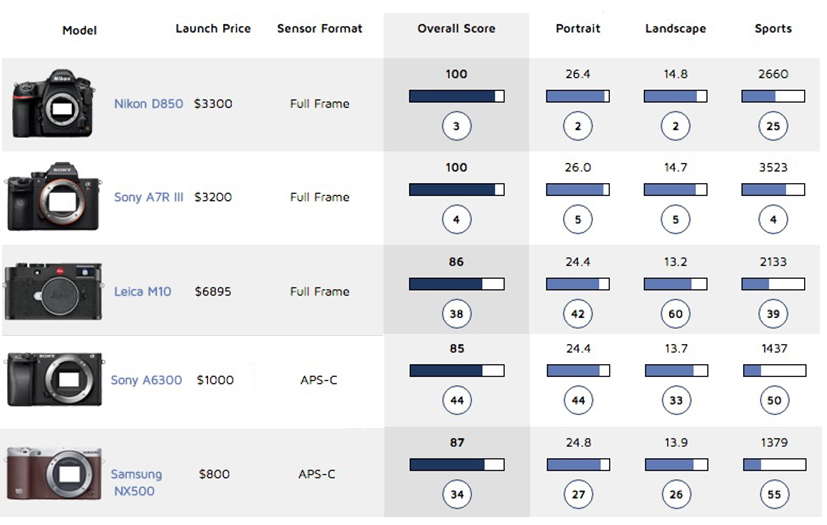Select the Samsung NX500 link
Screen dimensions: 827x525
(136, 482)
